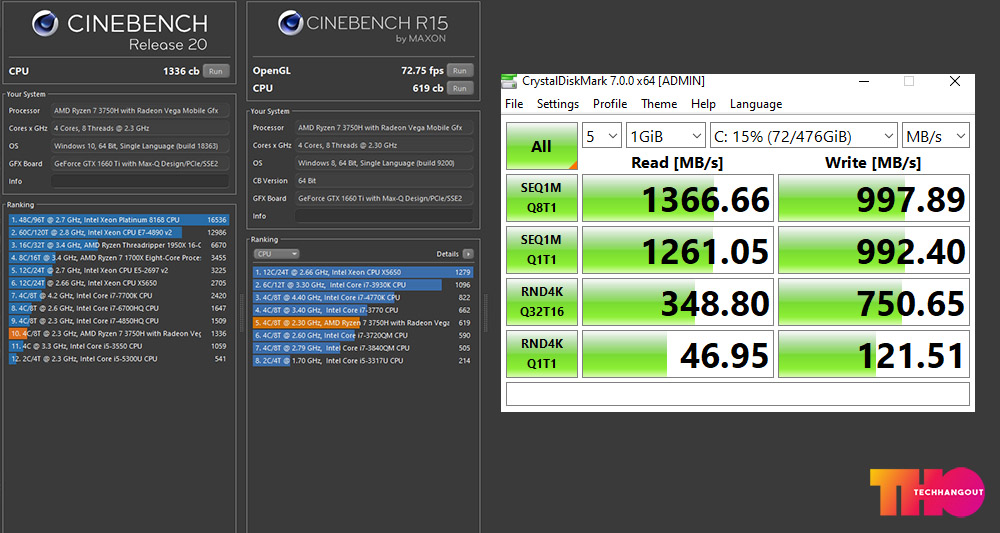Open the Help menu in CrystalDiskMark

pos(703,104)
